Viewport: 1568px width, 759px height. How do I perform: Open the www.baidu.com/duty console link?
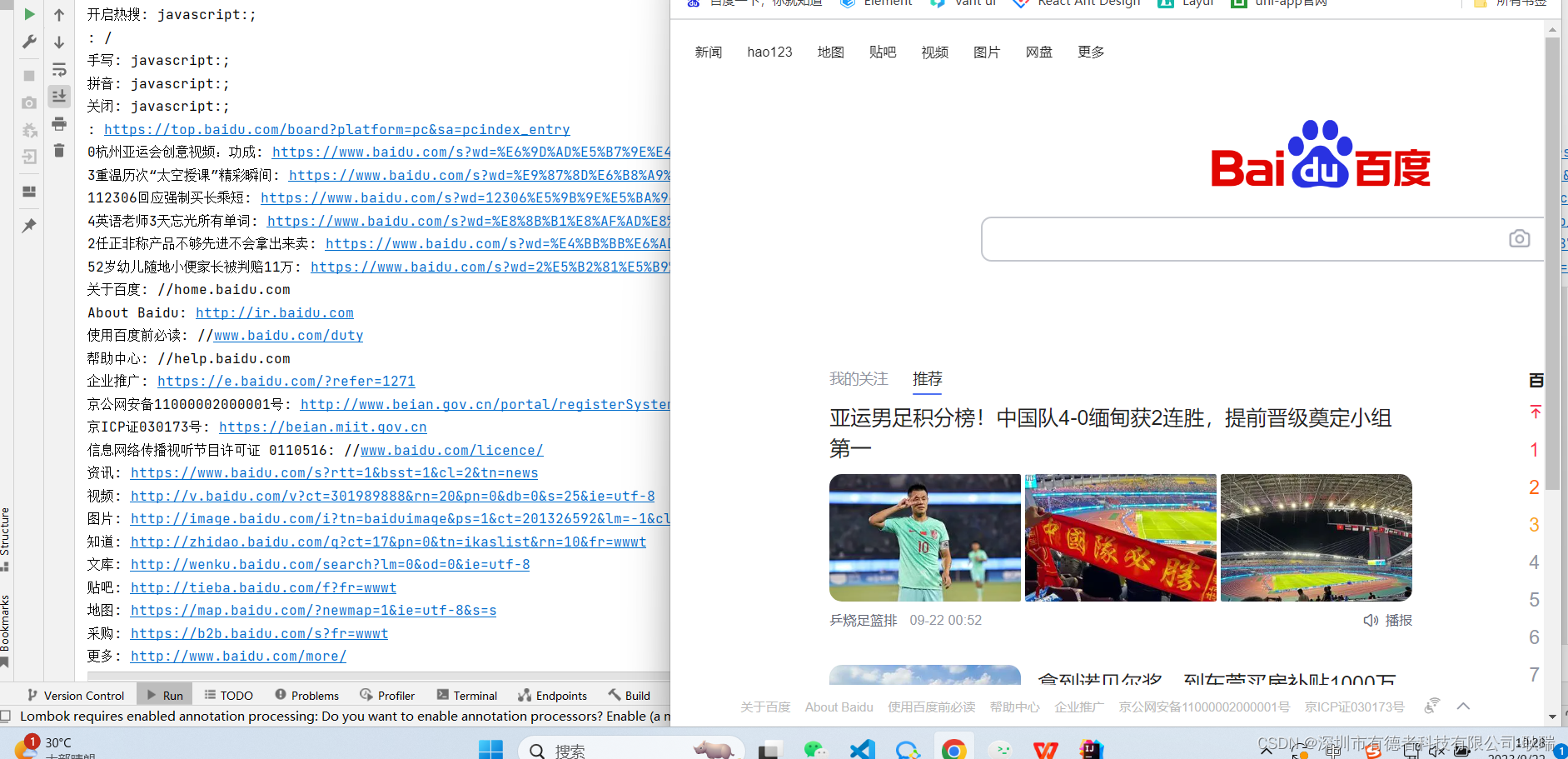pos(288,335)
